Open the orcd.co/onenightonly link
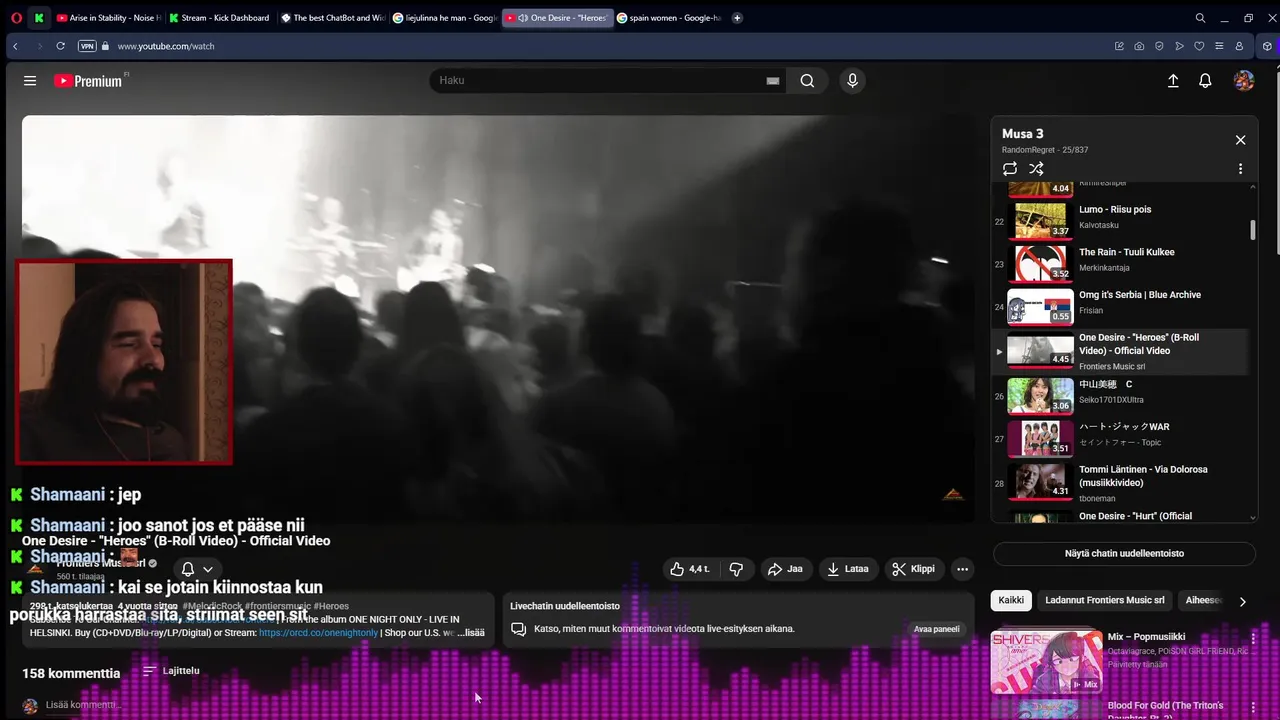This screenshot has height=720, width=1280. pyautogui.click(x=318, y=633)
